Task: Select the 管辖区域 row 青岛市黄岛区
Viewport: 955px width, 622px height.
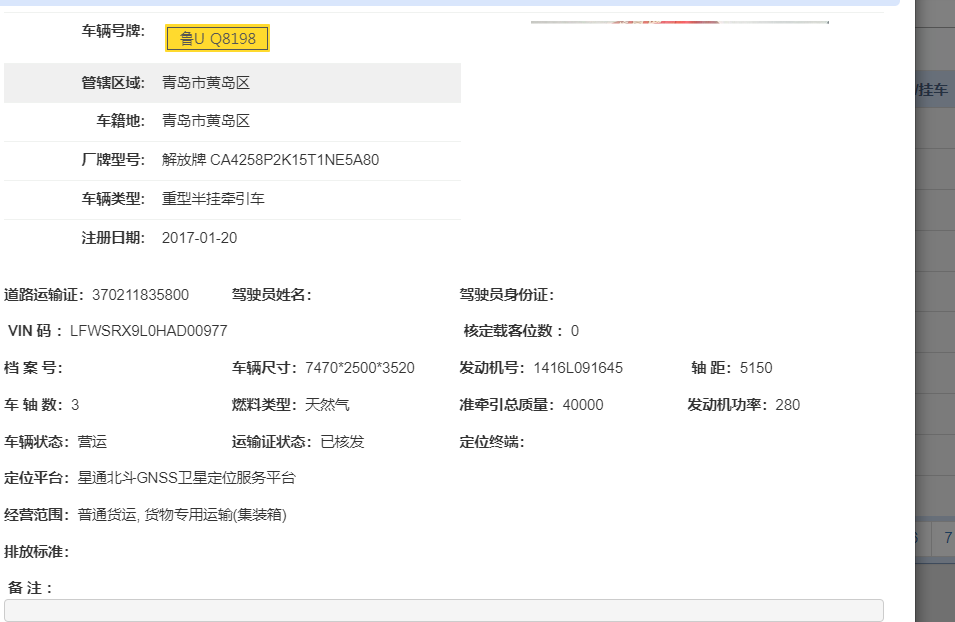Action: click(206, 83)
